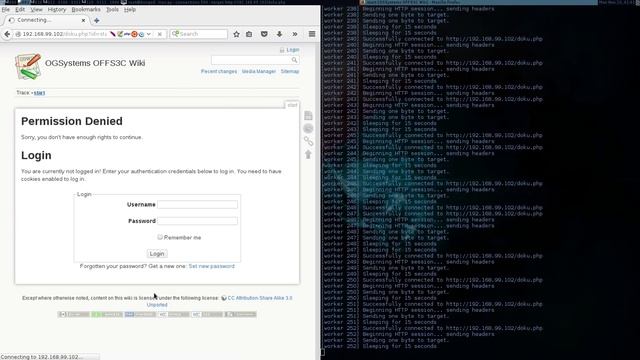
Task: Close the Connecting... tab
Action: click(x=83, y=20)
